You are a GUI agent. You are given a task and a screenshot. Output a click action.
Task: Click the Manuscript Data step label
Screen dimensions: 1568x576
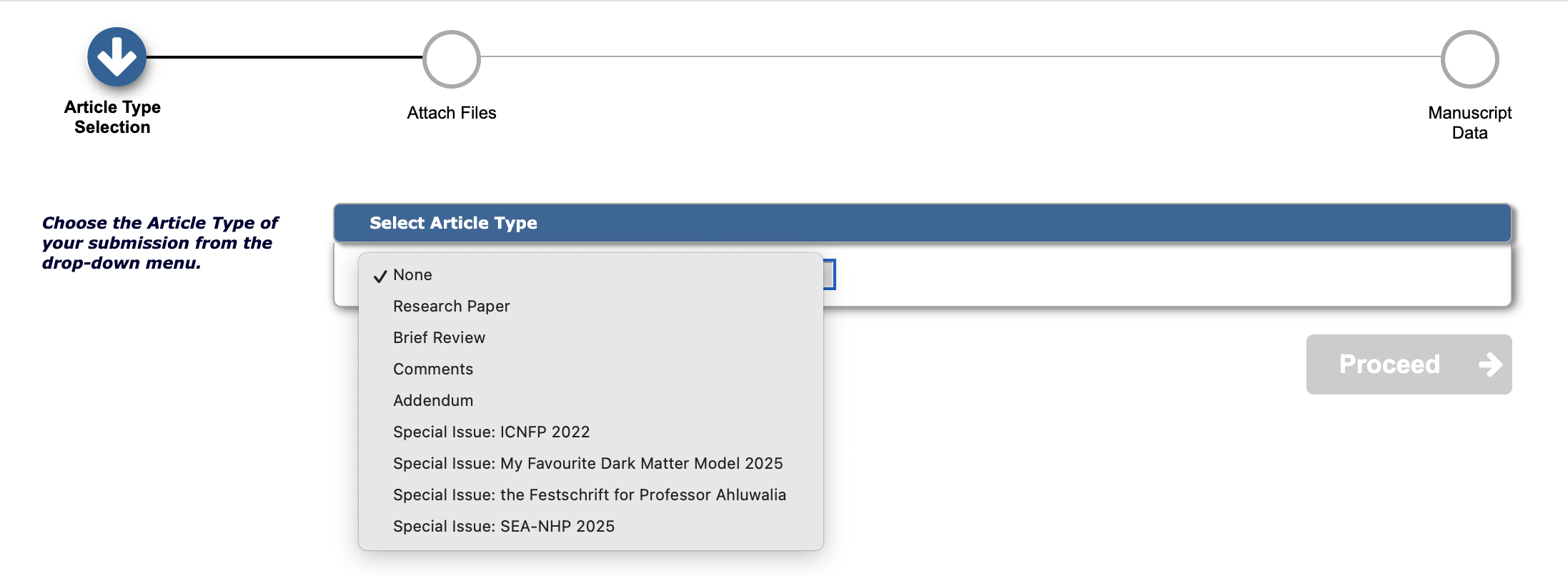coord(1469,123)
